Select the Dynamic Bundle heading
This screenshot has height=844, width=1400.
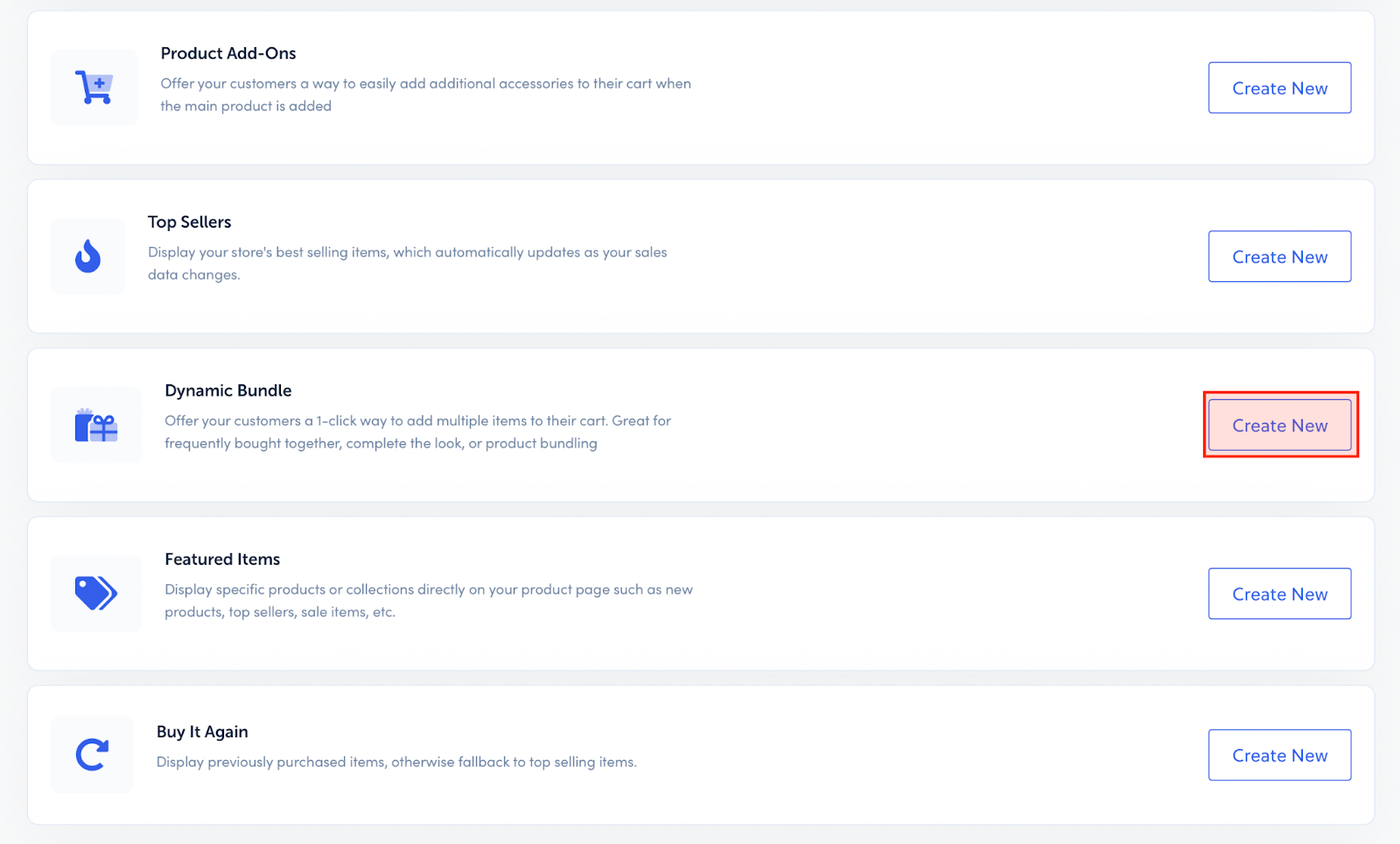point(228,390)
